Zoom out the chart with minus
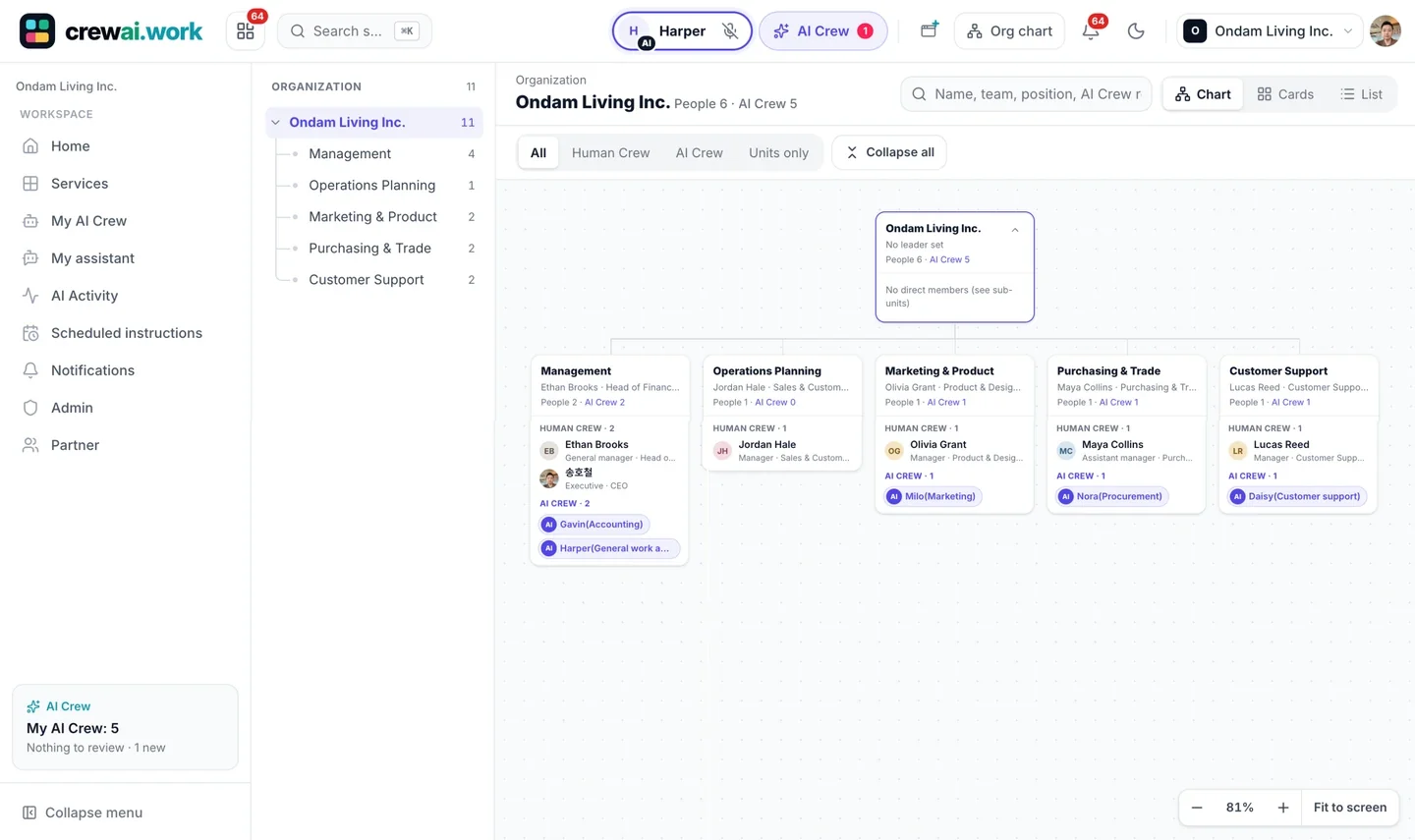This screenshot has width=1415, height=840. click(1197, 808)
